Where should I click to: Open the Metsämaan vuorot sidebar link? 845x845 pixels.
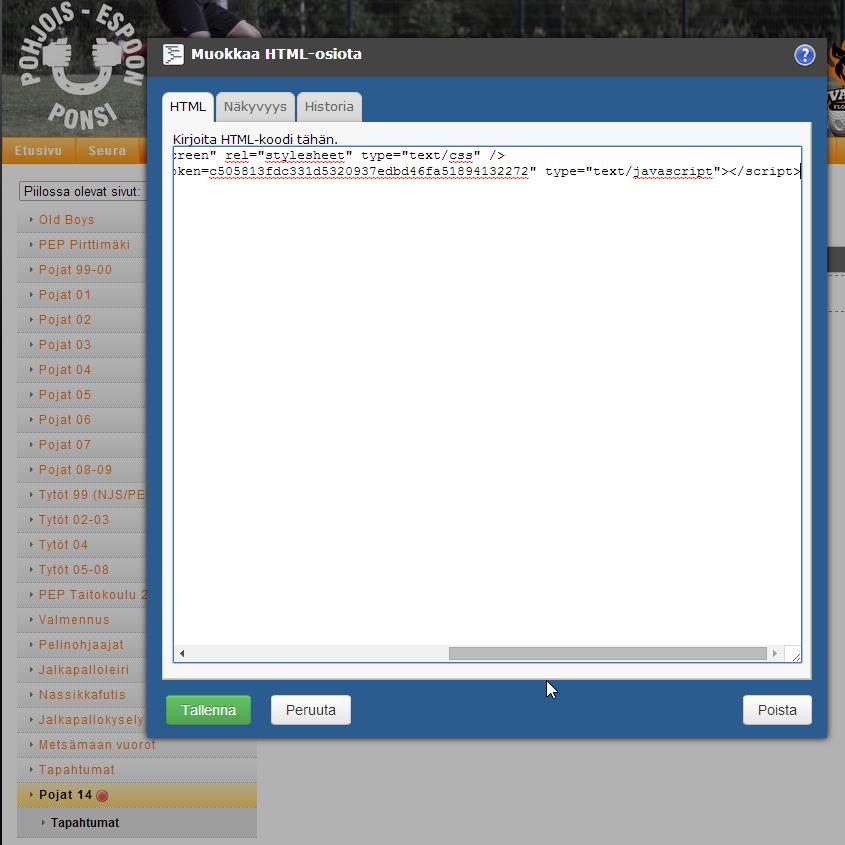click(x=97, y=745)
